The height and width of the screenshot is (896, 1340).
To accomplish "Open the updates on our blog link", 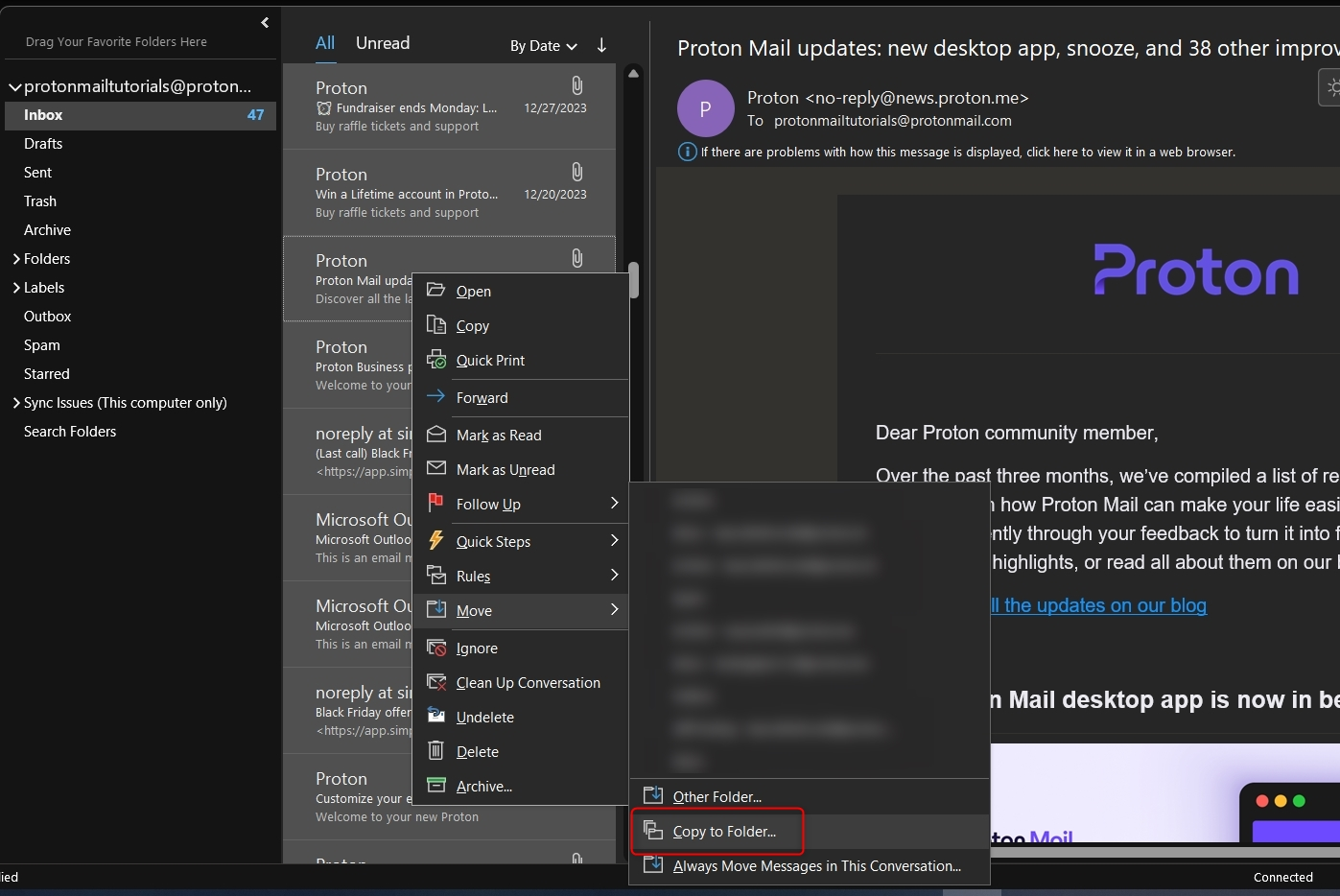I will (1098, 605).
